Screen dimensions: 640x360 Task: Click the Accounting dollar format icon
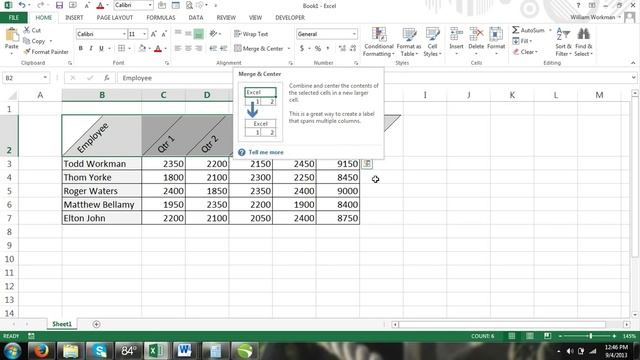[x=302, y=49]
